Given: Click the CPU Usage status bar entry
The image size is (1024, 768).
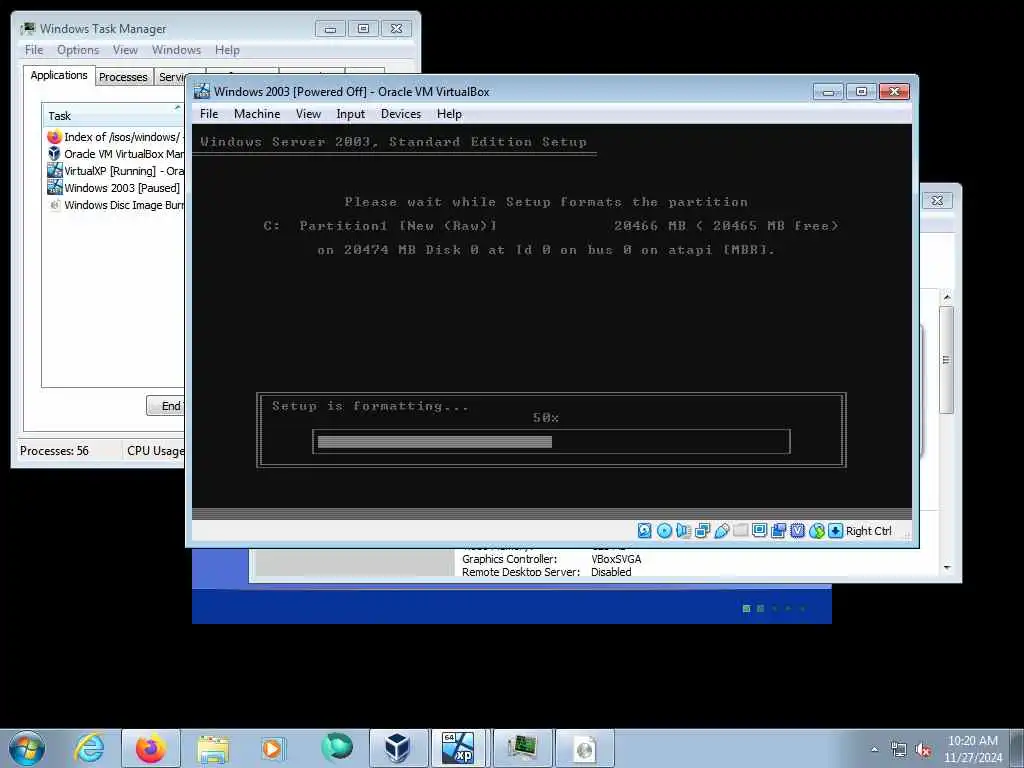Looking at the screenshot, I should 155,451.
